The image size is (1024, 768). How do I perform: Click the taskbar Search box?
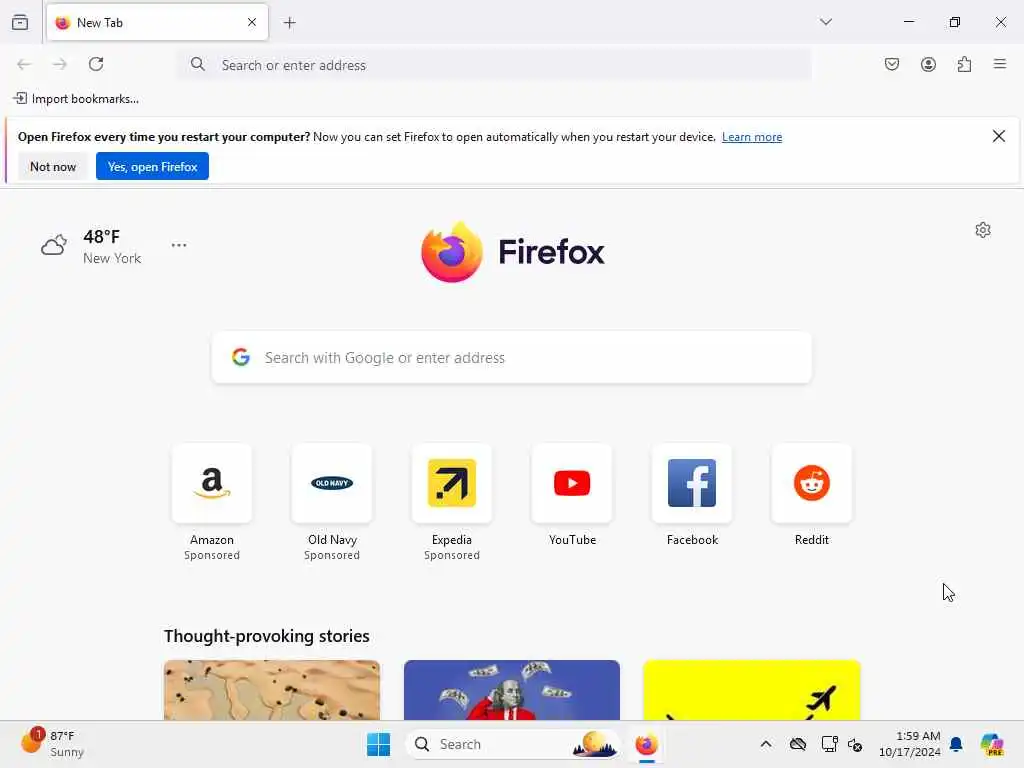[x=512, y=744]
